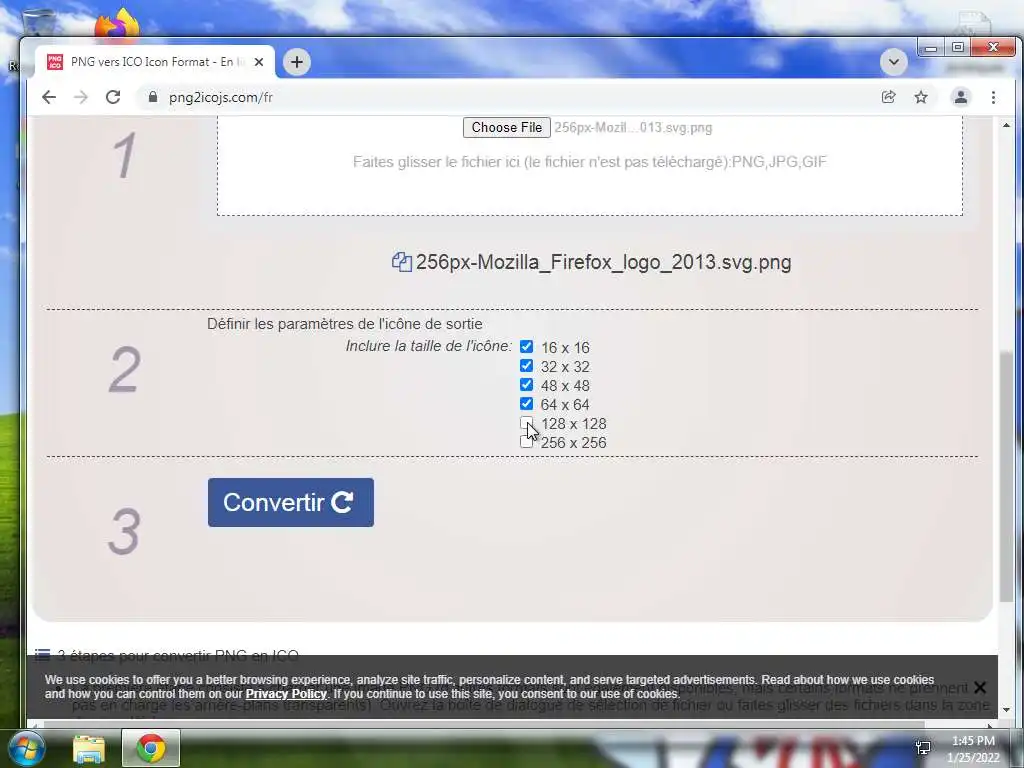Click the Chrome taskbar icon
This screenshot has height=768, width=1024.
pyautogui.click(x=151, y=748)
